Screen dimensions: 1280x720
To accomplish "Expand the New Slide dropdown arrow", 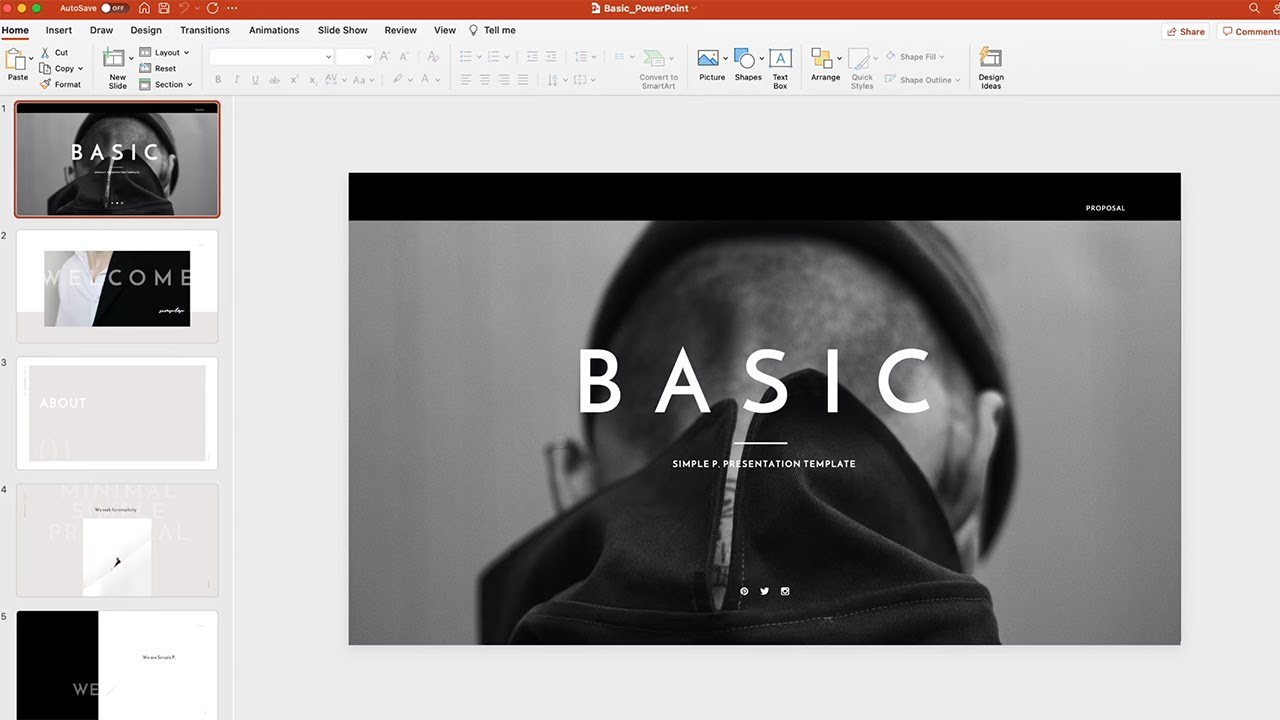I will tap(131, 58).
